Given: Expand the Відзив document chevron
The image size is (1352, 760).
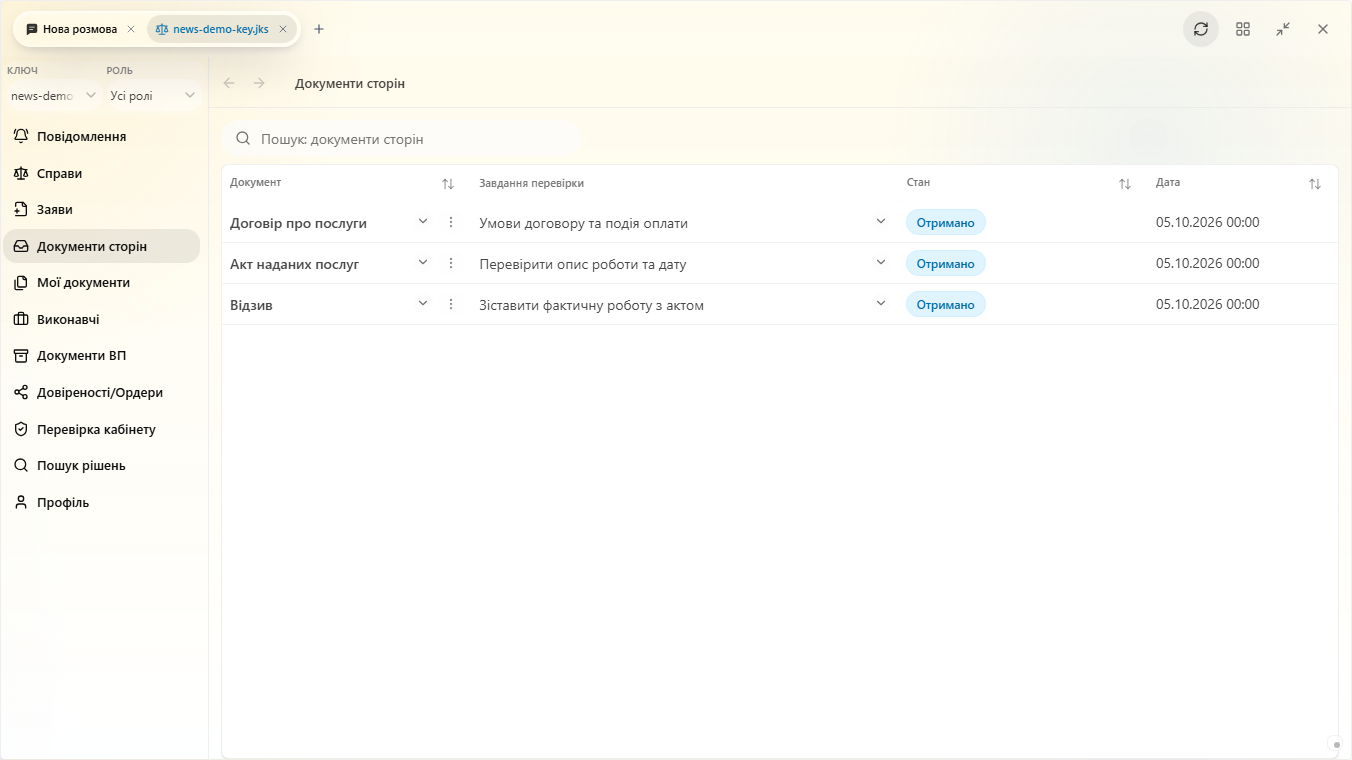Looking at the screenshot, I should [423, 304].
